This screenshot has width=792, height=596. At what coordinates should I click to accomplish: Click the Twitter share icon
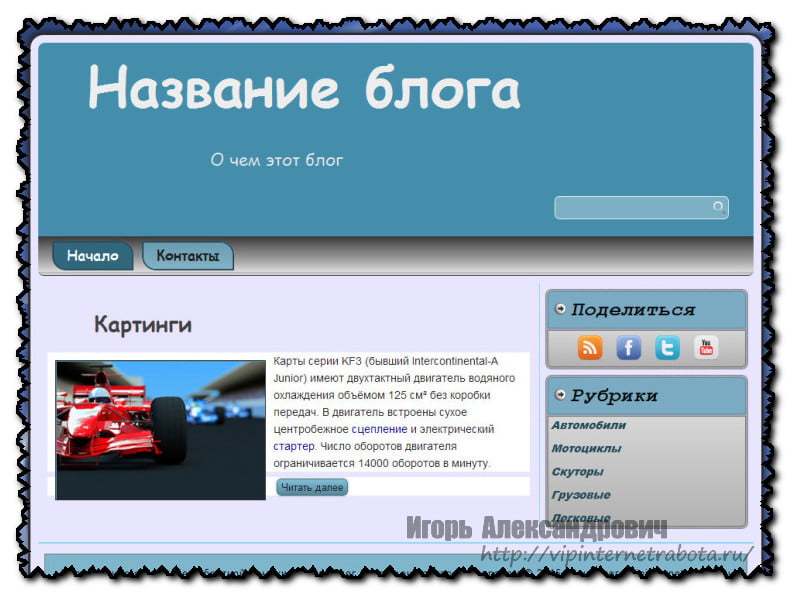pyautogui.click(x=667, y=347)
